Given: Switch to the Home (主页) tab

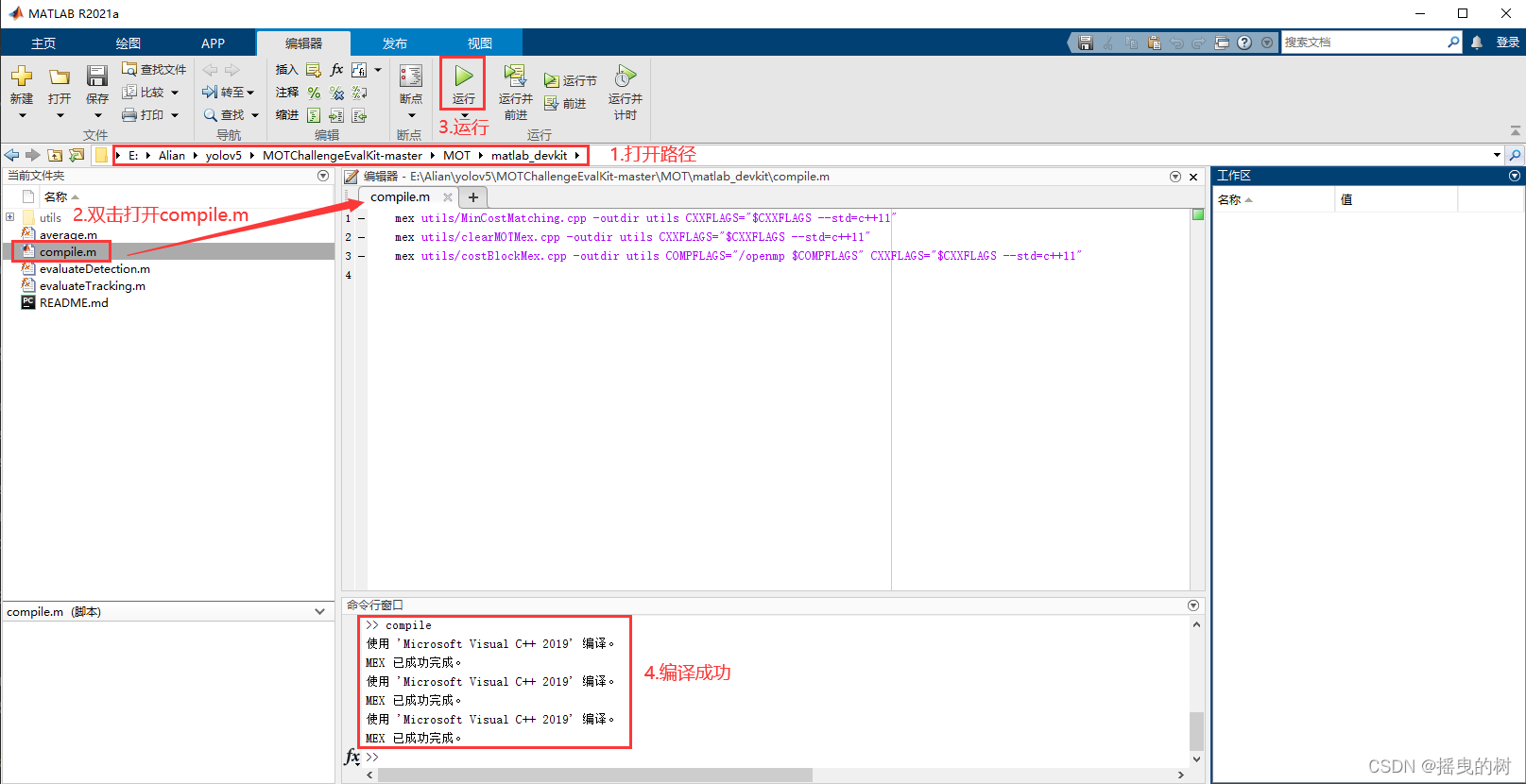Looking at the screenshot, I should pyautogui.click(x=43, y=43).
